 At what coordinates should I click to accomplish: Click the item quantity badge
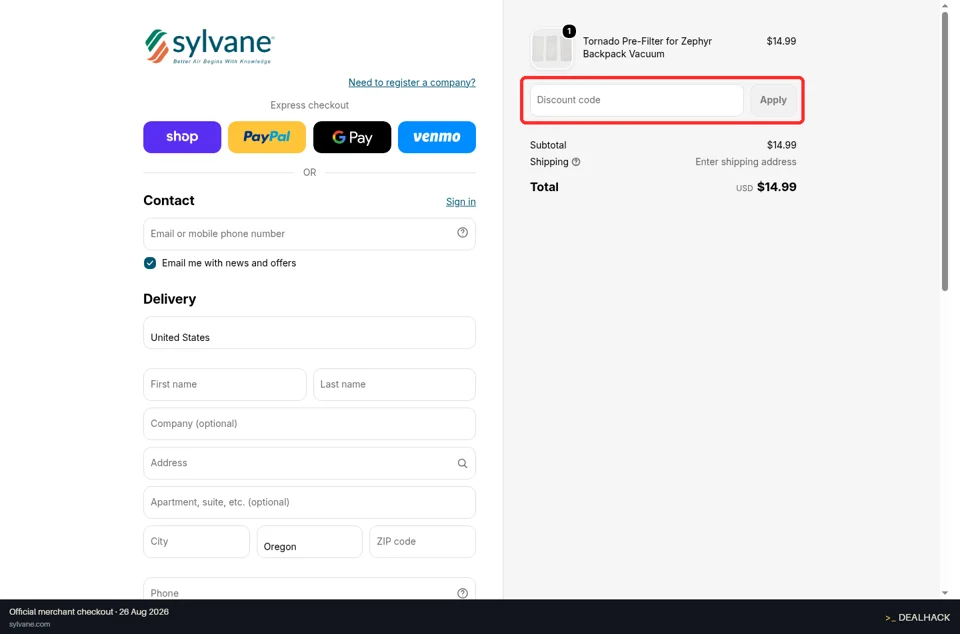pyautogui.click(x=569, y=31)
